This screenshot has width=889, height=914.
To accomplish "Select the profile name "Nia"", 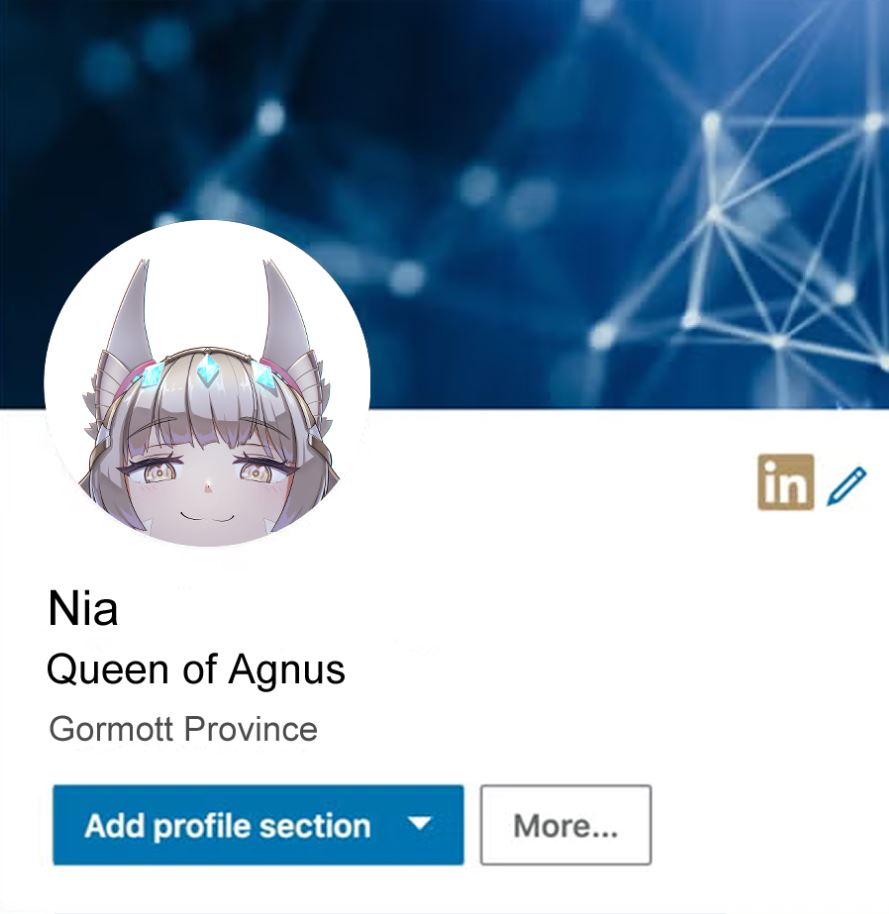I will click(83, 608).
